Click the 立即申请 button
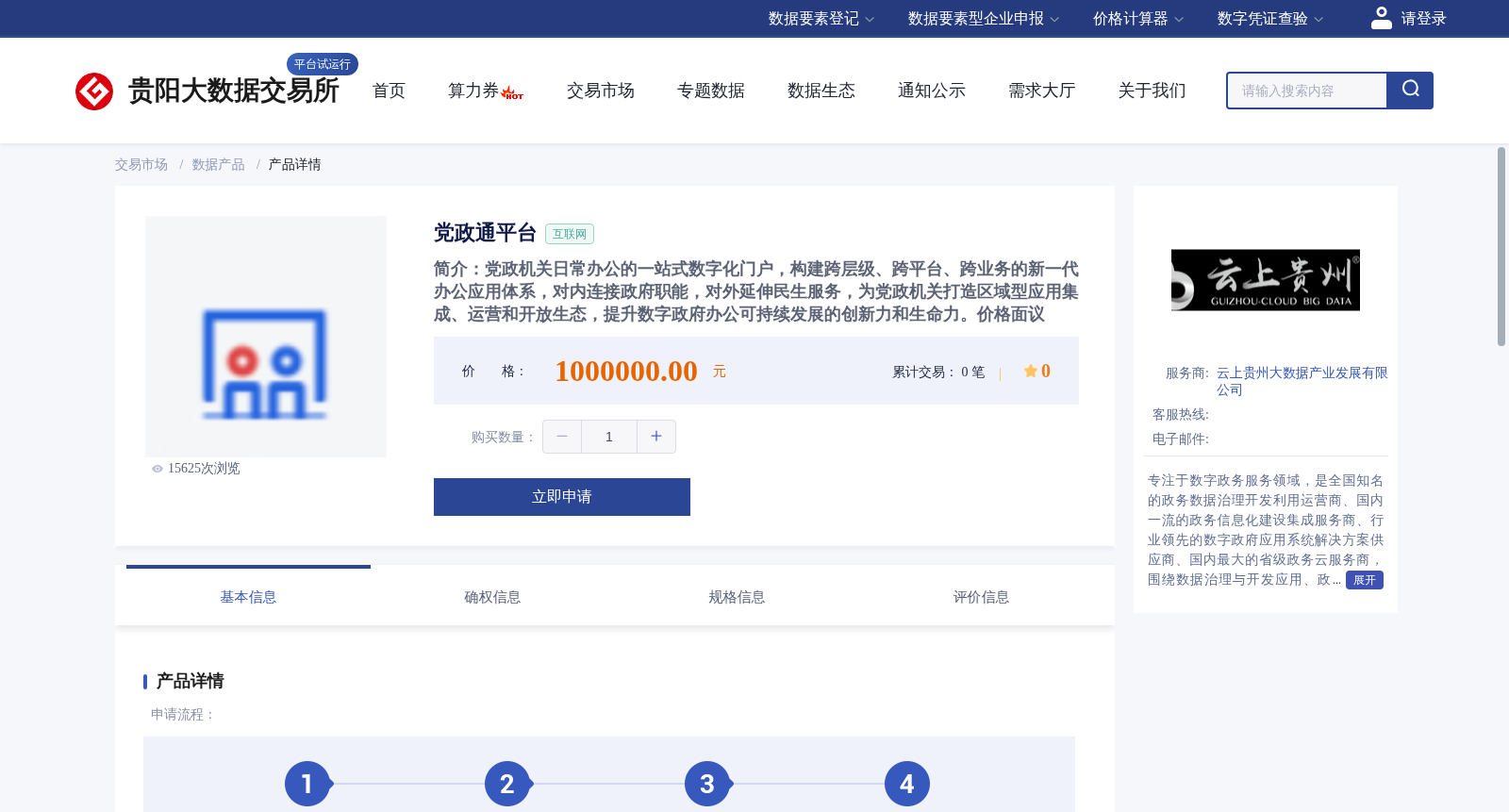 coord(562,497)
